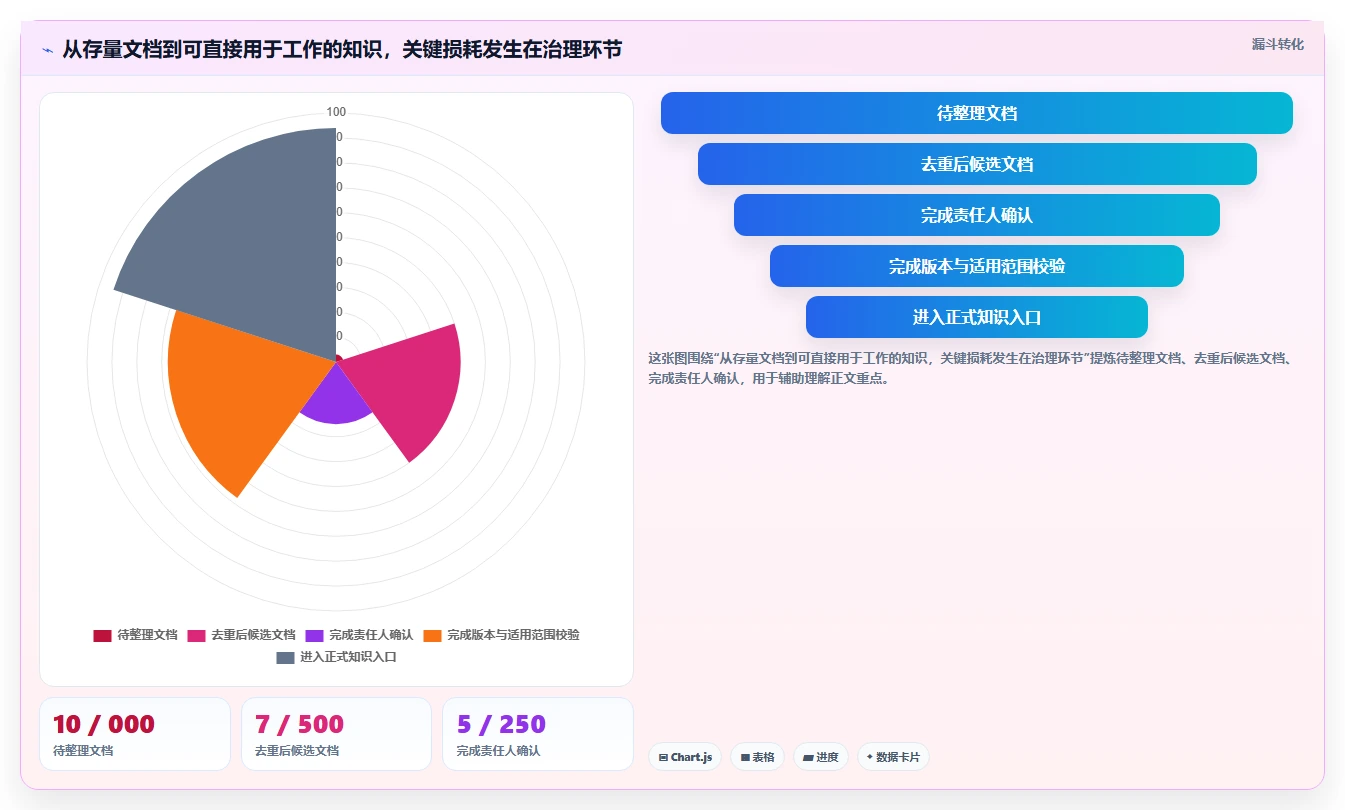The width and height of the screenshot is (1345, 810).
Task: Click the lightning icon beside the title
Action: (47, 50)
